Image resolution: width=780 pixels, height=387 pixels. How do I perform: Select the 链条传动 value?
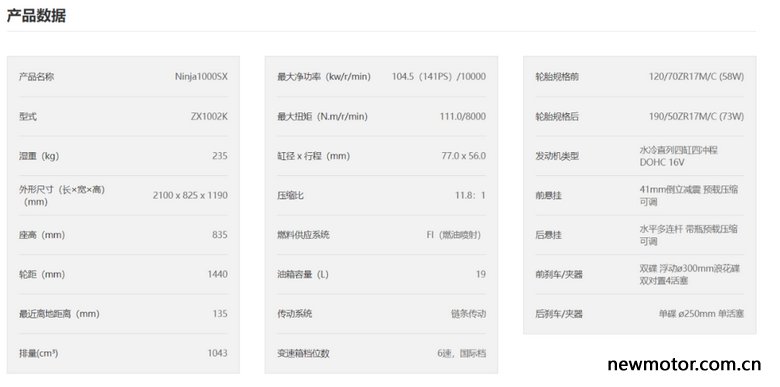[468, 314]
